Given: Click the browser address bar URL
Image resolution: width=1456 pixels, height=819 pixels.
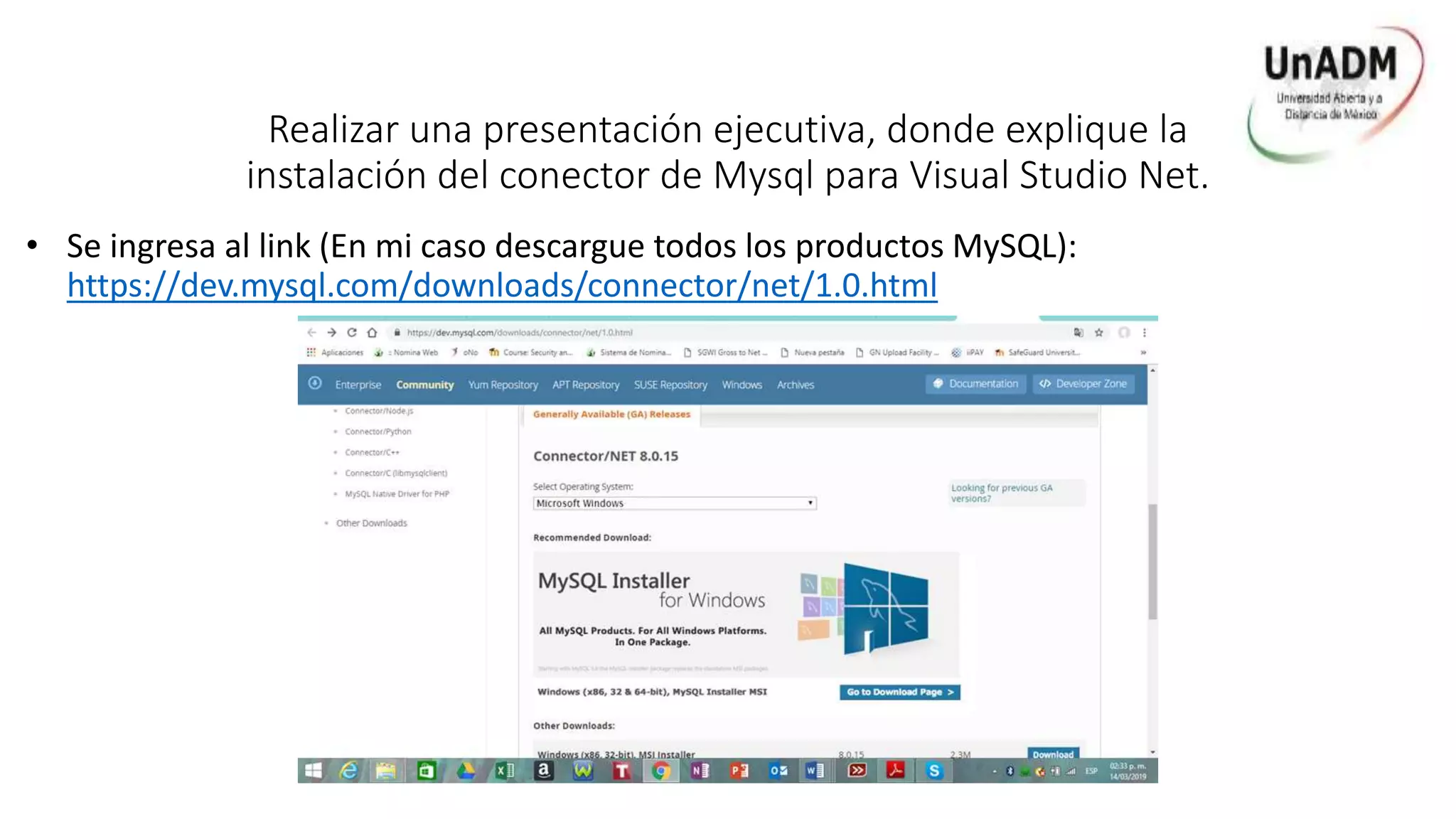Looking at the screenshot, I should point(520,332).
